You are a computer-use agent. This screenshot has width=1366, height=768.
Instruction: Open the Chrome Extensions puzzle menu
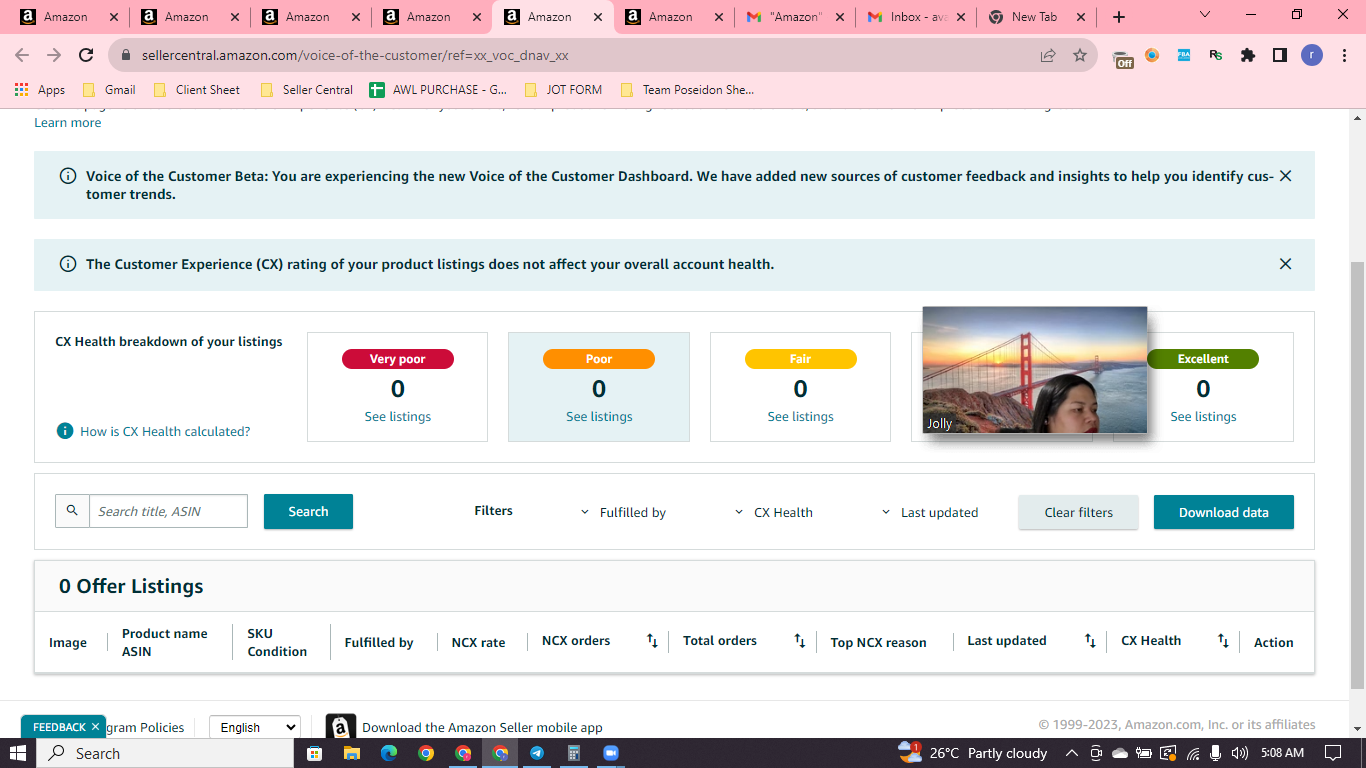click(1248, 56)
